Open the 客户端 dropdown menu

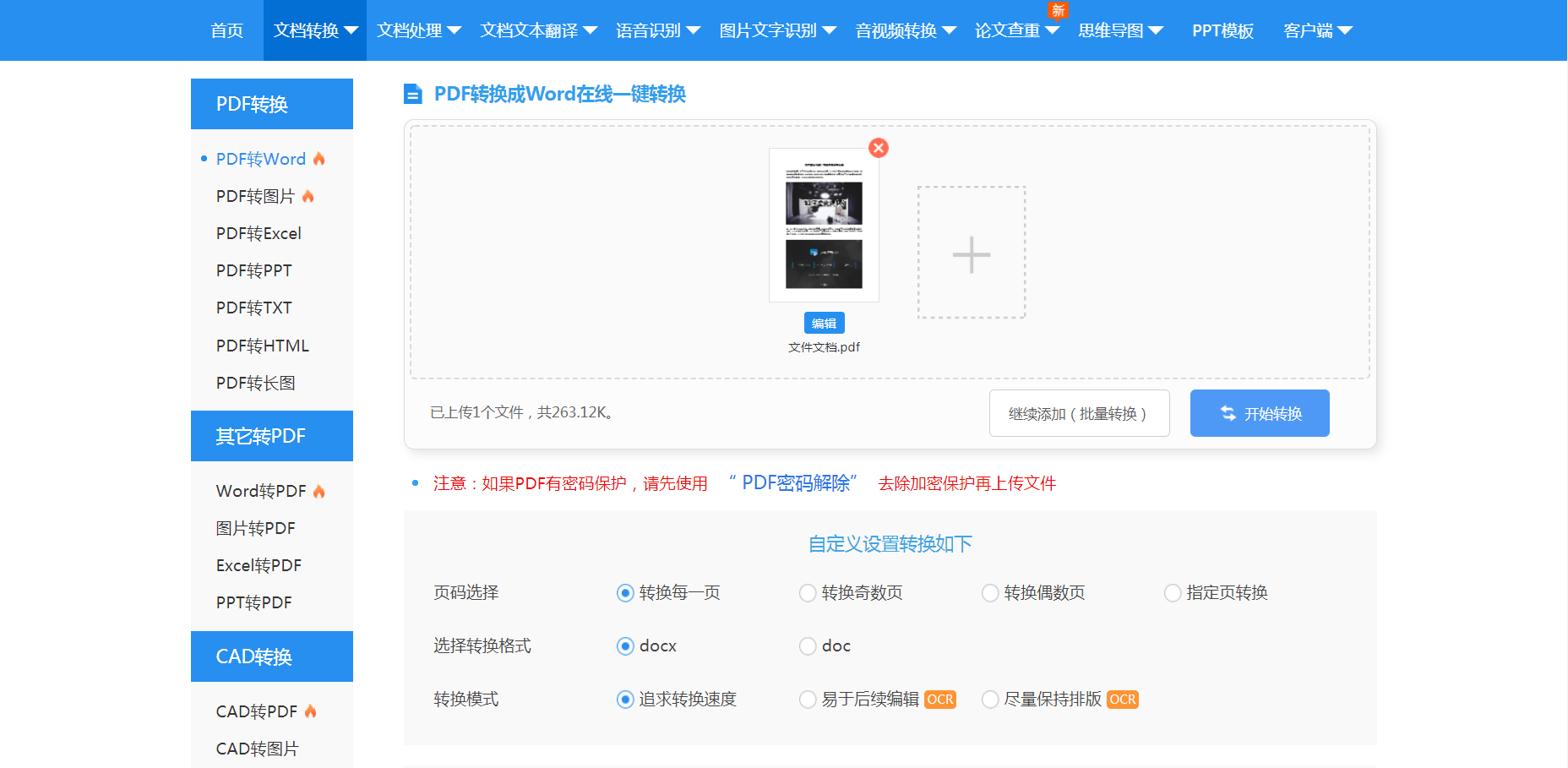pyautogui.click(x=1317, y=30)
